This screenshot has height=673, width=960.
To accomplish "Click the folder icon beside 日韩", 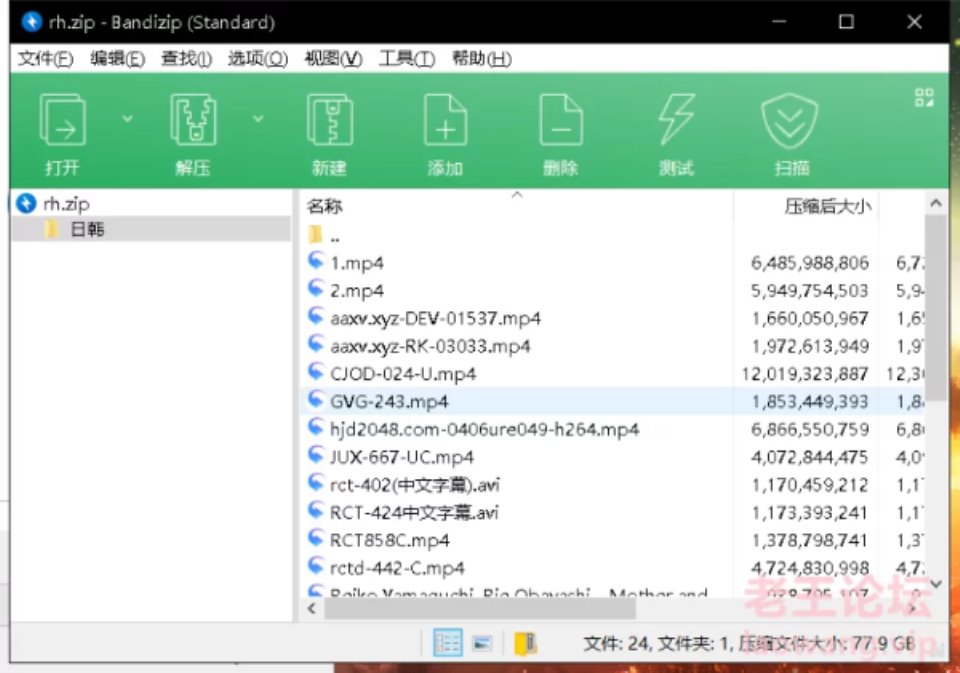I will (x=52, y=229).
